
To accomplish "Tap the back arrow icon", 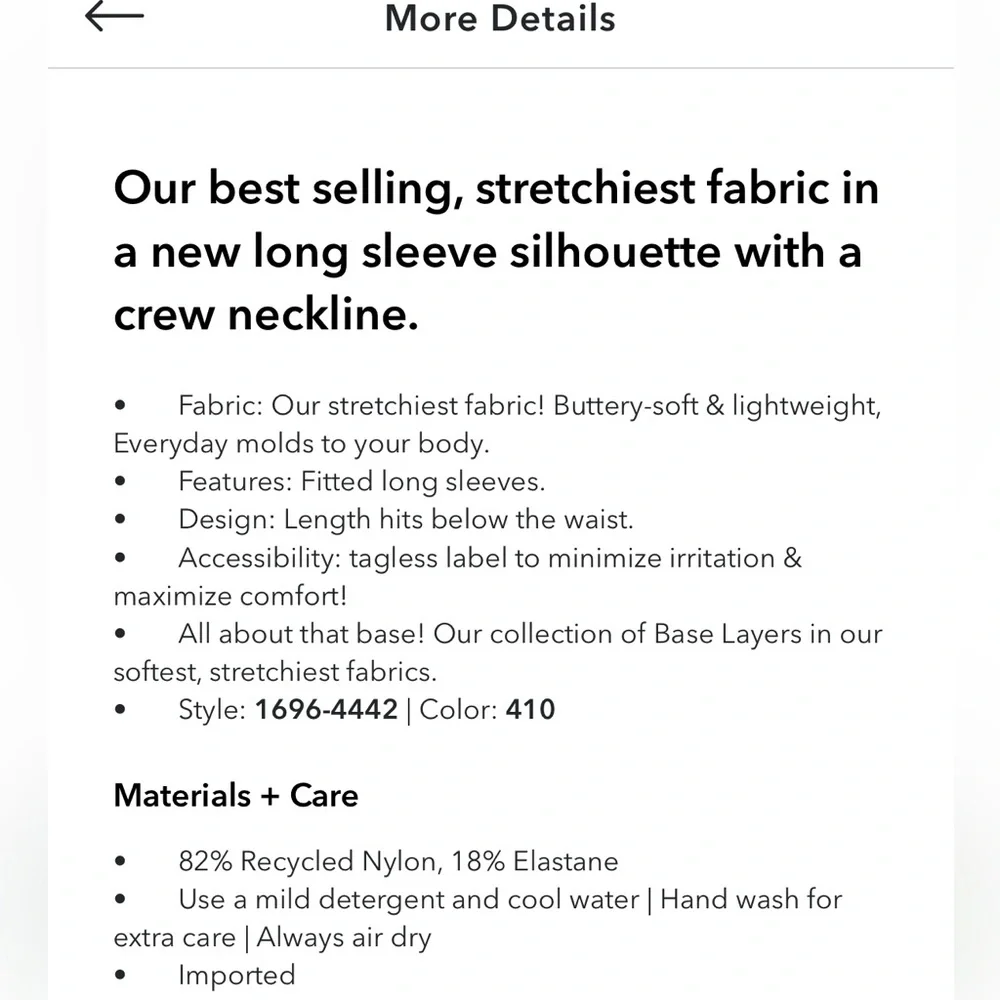I will 114,15.
